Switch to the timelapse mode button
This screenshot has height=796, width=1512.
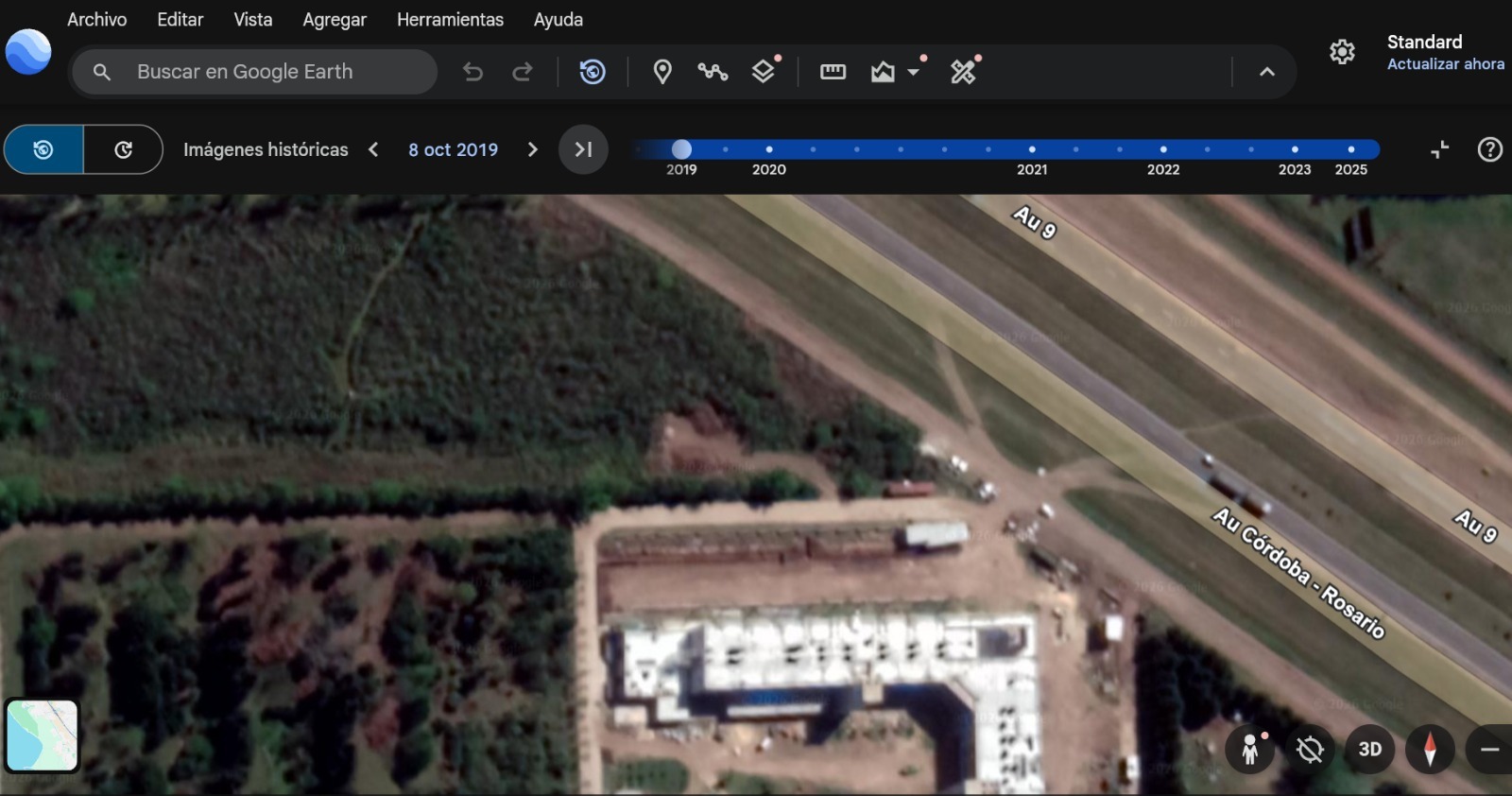tap(123, 149)
